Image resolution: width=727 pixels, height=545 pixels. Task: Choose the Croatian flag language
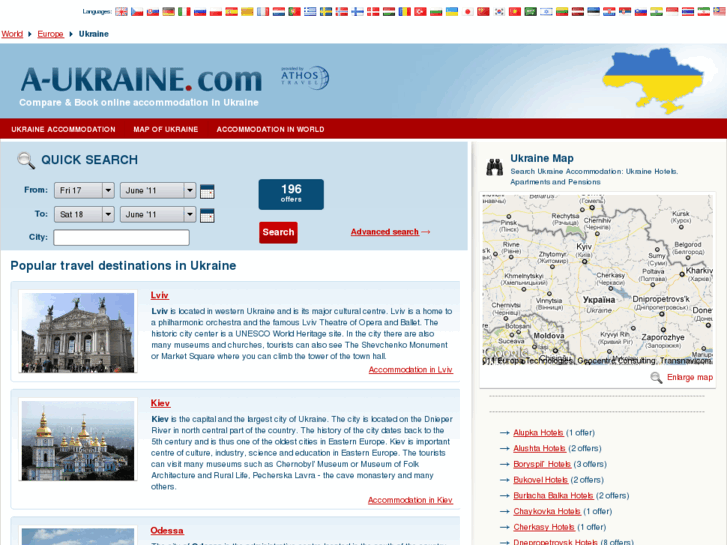(609, 12)
